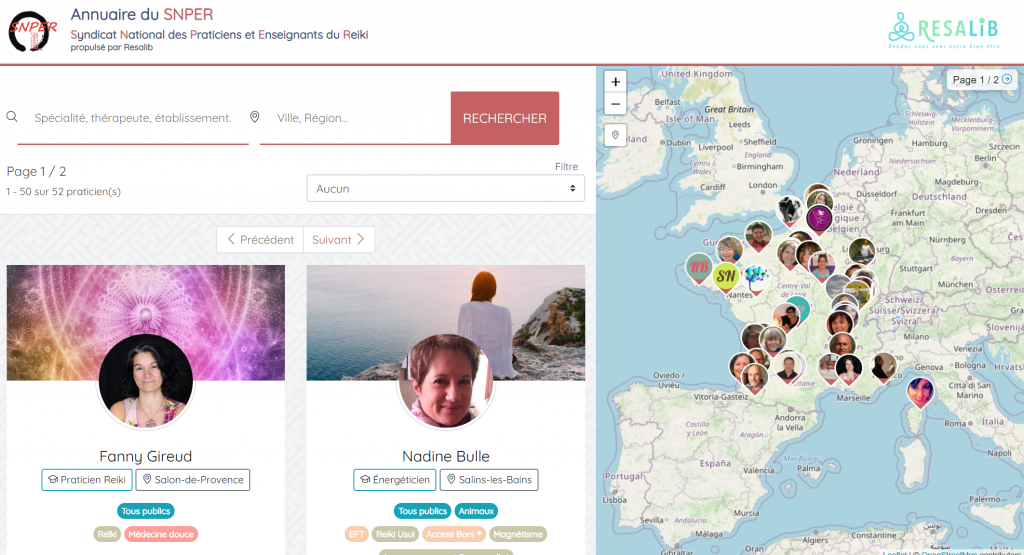Select the Normandy marker with person in red
The image size is (1024, 555).
pyautogui.click(x=758, y=236)
